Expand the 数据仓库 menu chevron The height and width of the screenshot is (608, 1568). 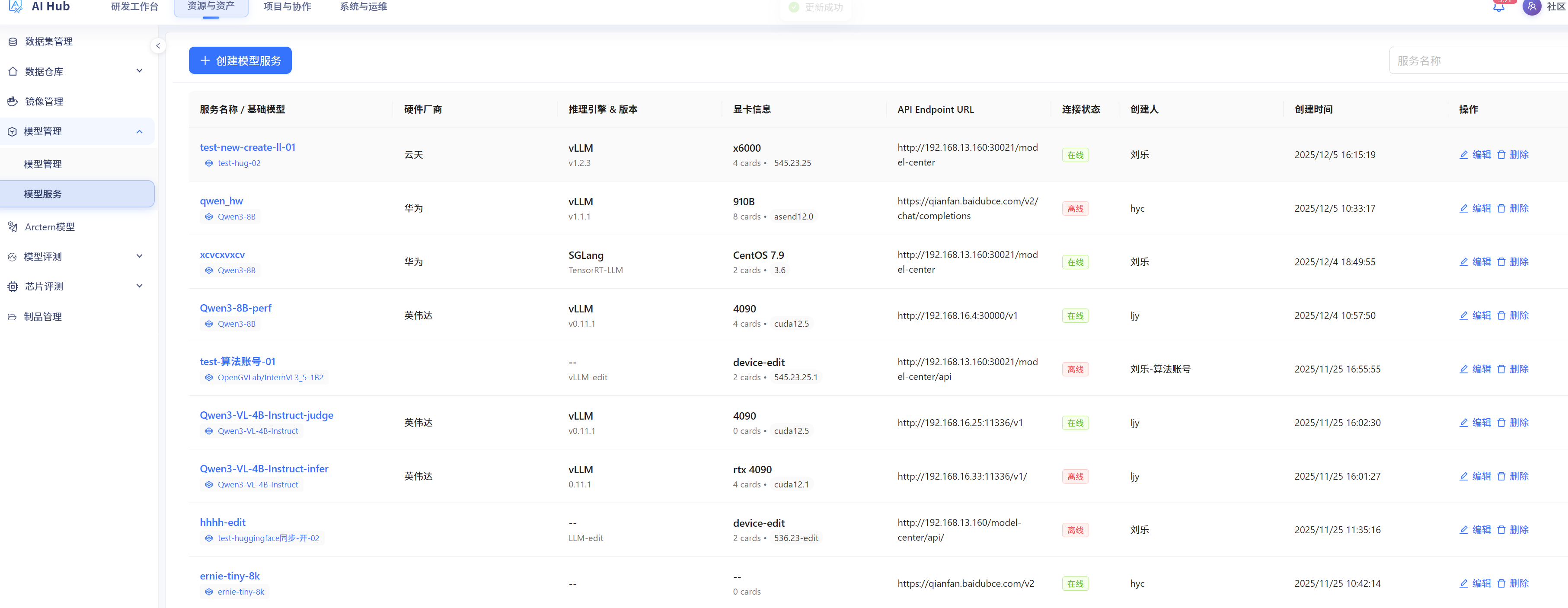[x=139, y=71]
